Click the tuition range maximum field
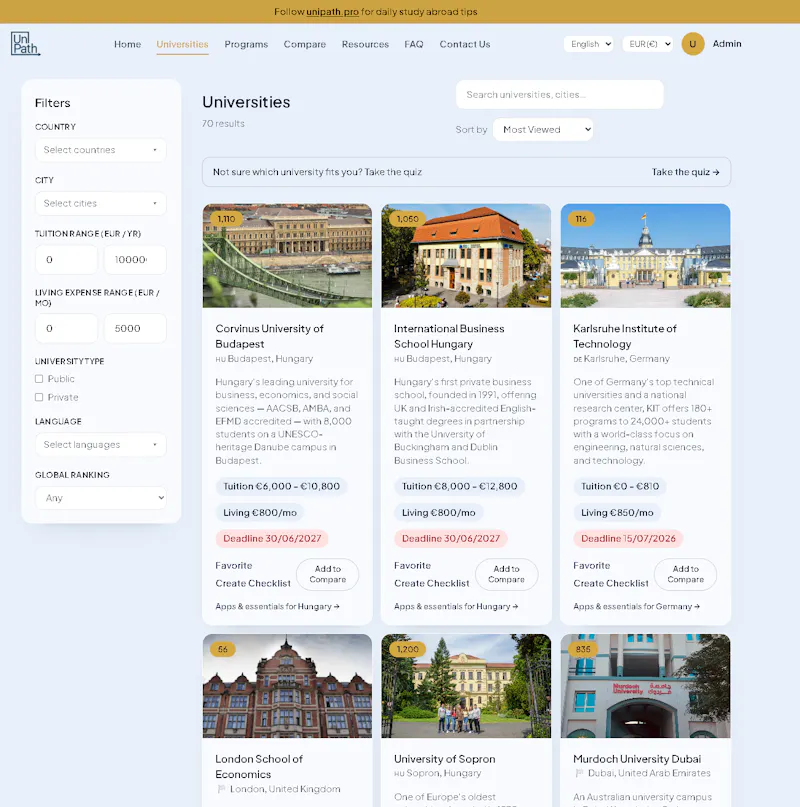The width and height of the screenshot is (800, 807). pos(135,259)
